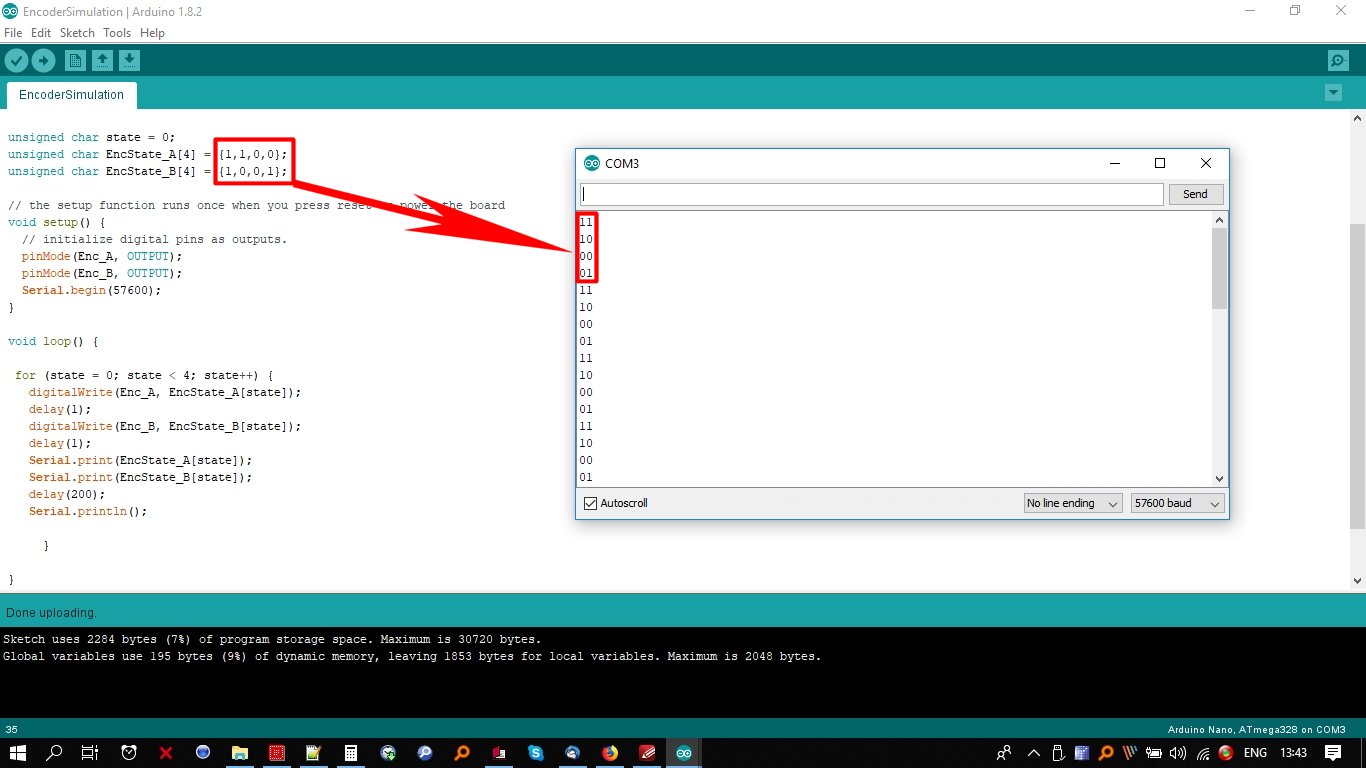1366x768 pixels.
Task: Click the ENG language indicator
Action: [1256, 753]
